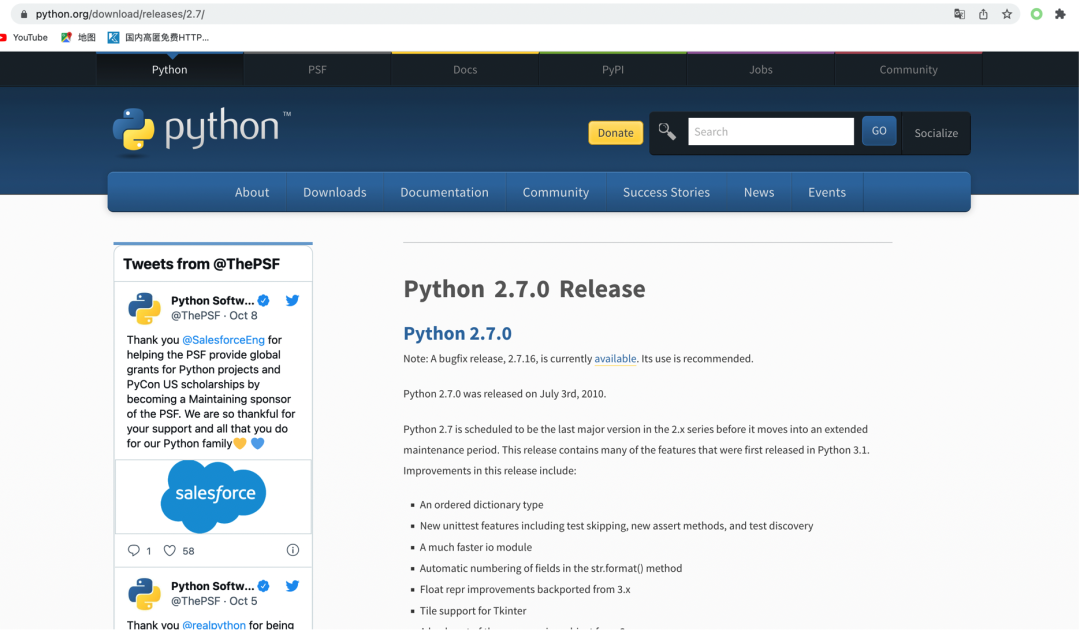The width and height of the screenshot is (1080, 638).
Task: Click the '@ThePSF · Oct 8' handle text
Action: coord(214,316)
